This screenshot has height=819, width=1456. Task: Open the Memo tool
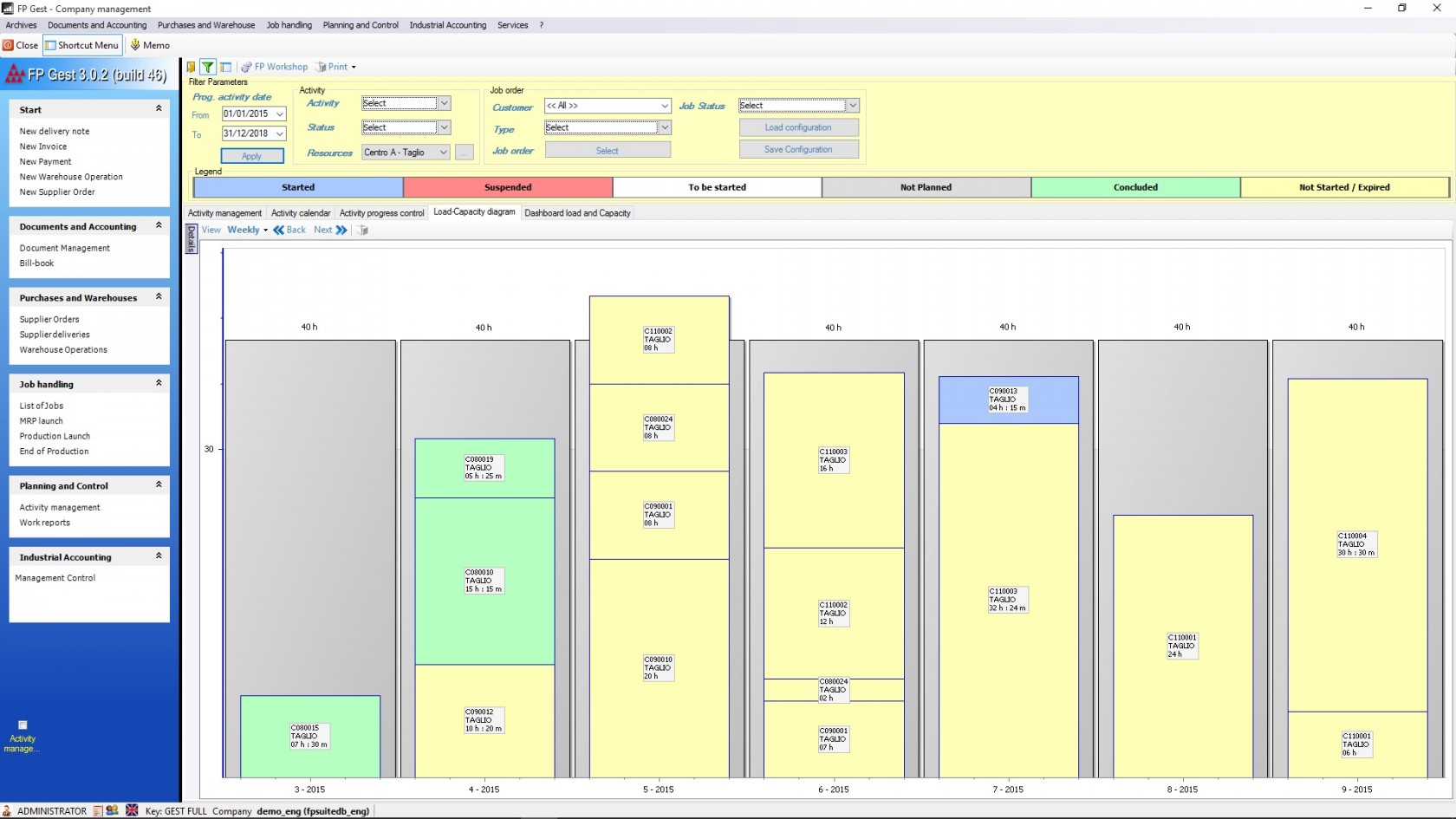click(150, 45)
